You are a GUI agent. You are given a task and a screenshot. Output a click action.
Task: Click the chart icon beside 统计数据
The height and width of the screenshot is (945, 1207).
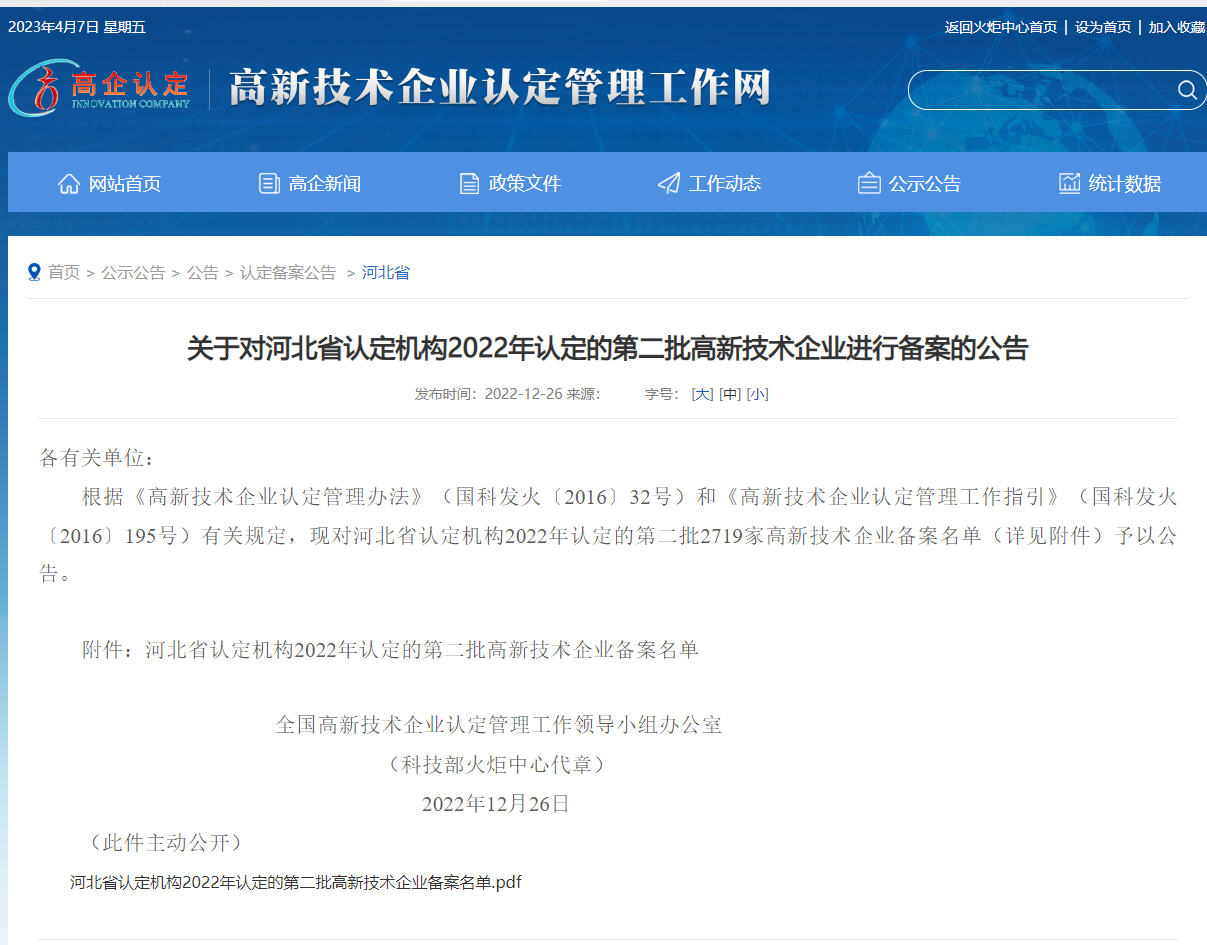(x=1069, y=183)
